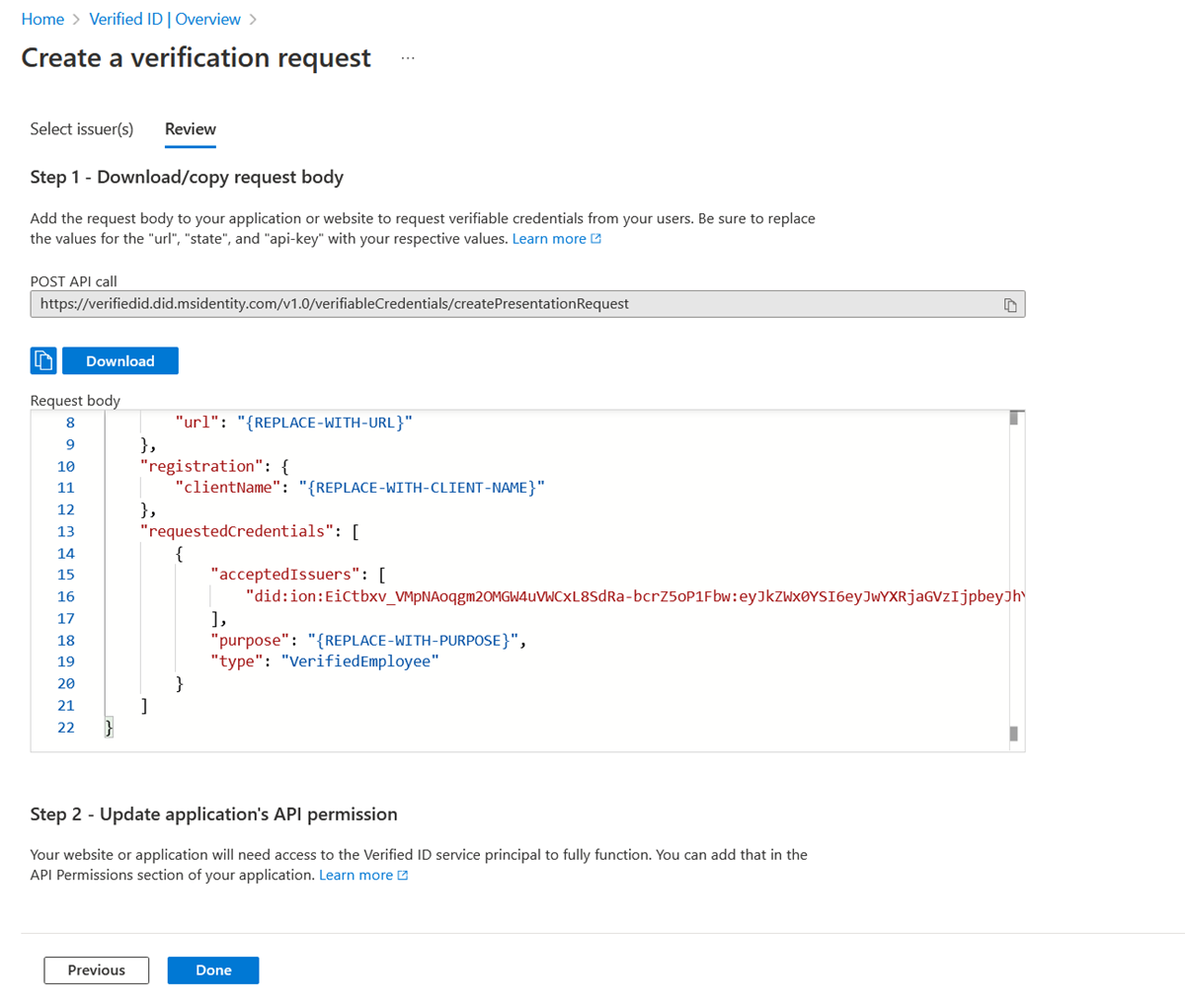This screenshot has width=1185, height=1008.
Task: Download the request body file
Action: coord(119,361)
